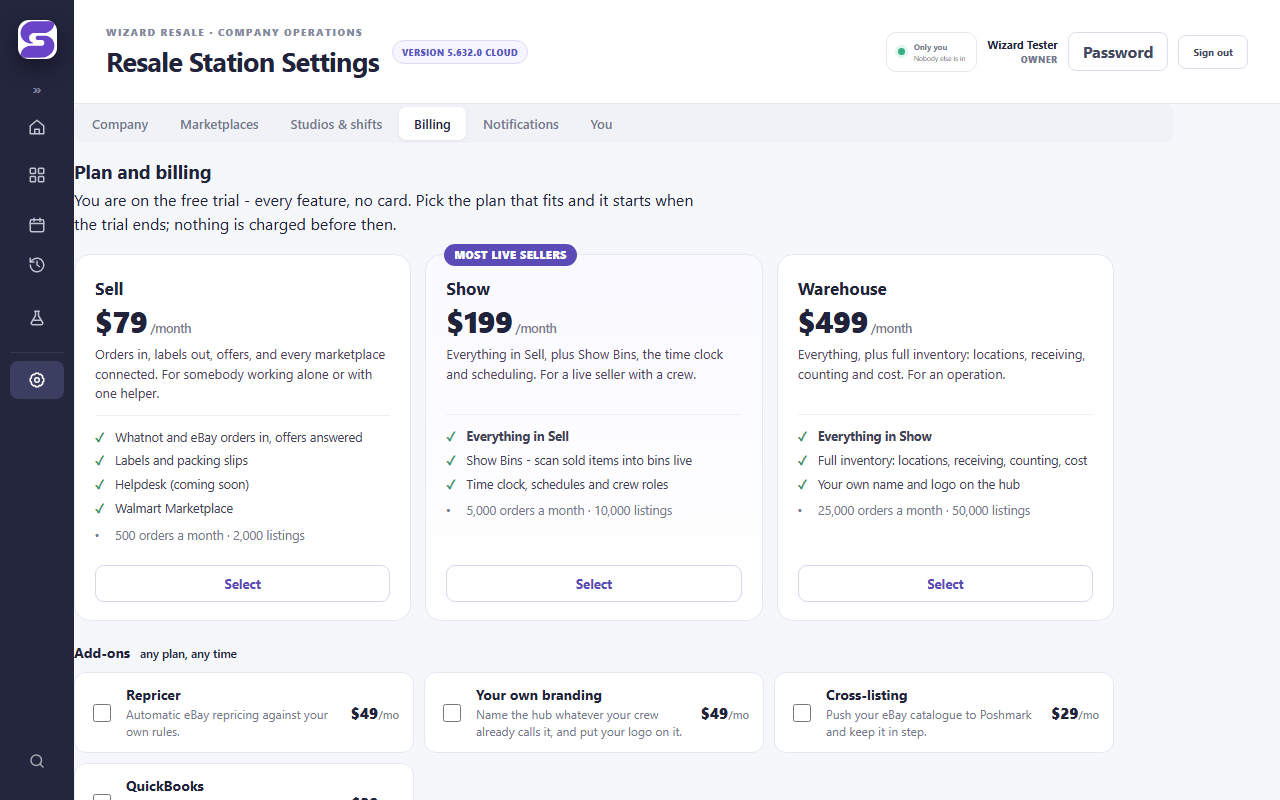Screen dimensions: 1280x800
Task: Click the $79 /month price
Action: point(143,323)
